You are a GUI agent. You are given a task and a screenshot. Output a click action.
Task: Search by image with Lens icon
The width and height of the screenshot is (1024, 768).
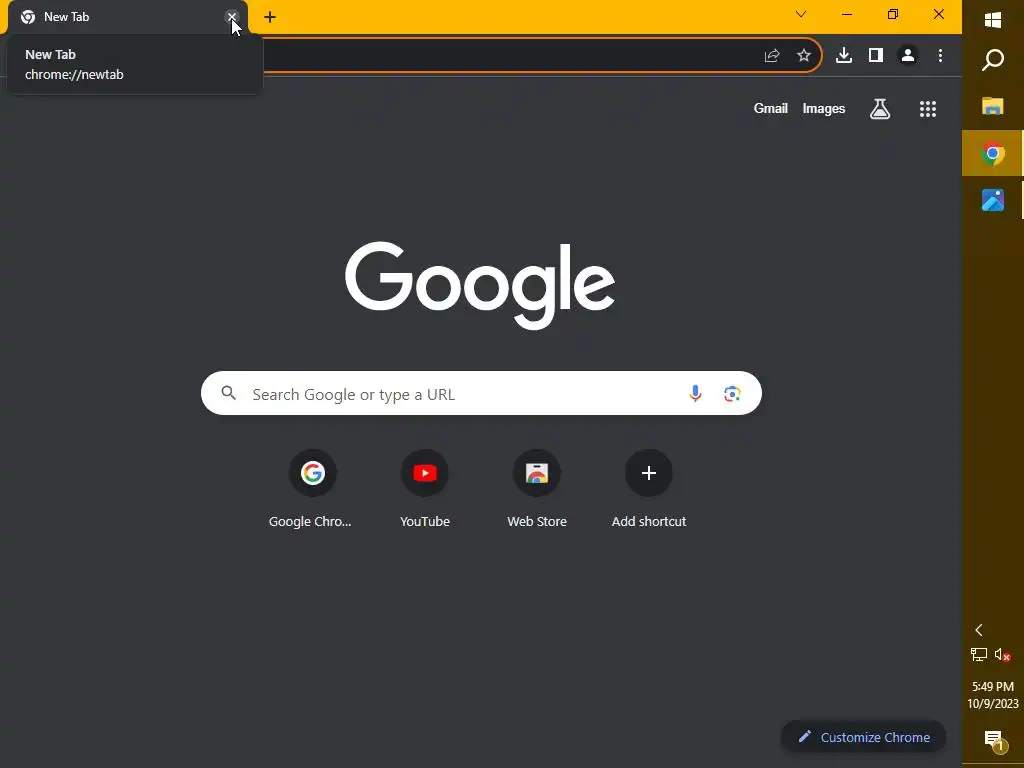(732, 394)
